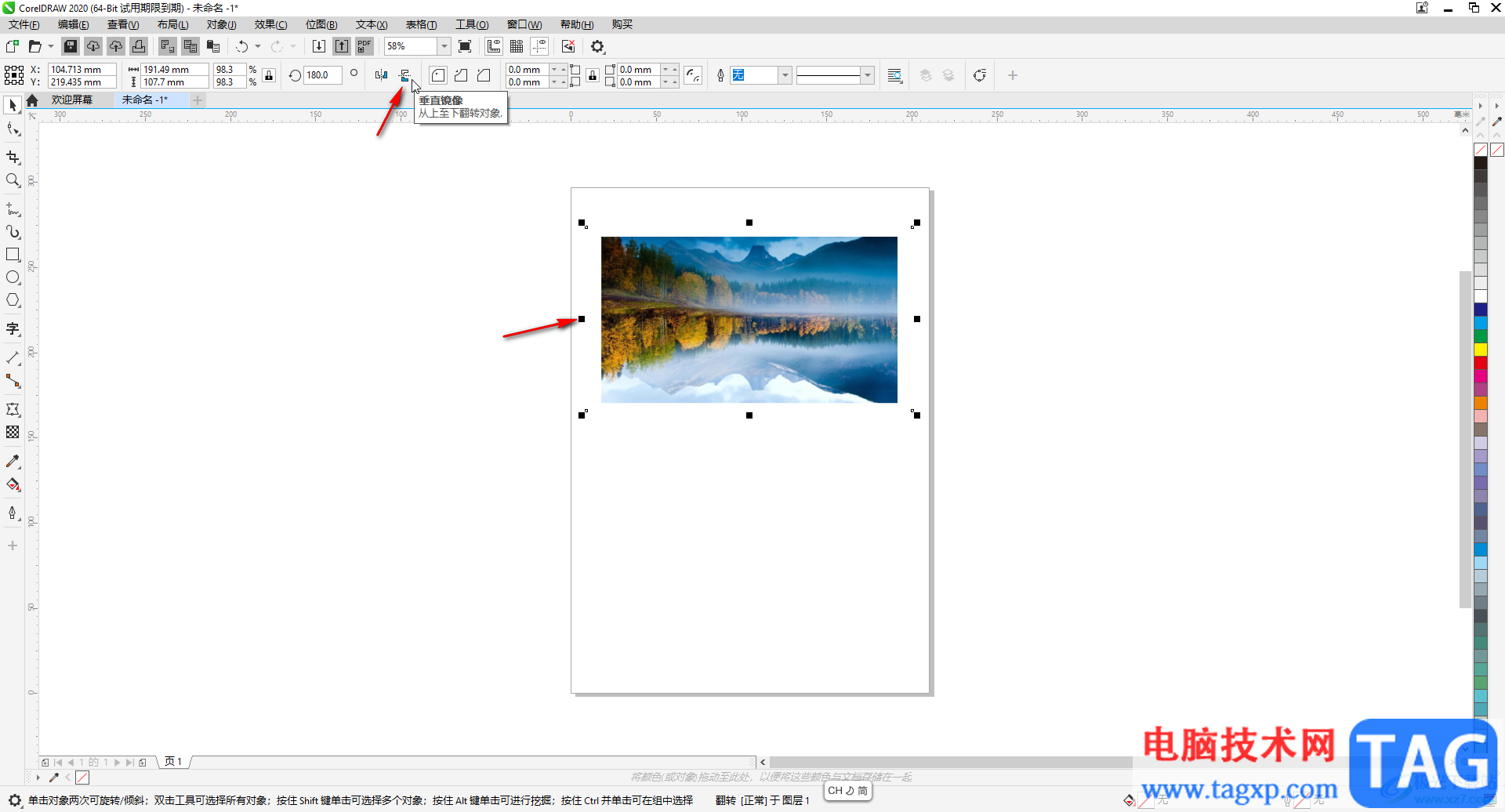Screen dimensions: 1505x812
Task: Toggle the guidelines display icon
Action: coord(539,46)
